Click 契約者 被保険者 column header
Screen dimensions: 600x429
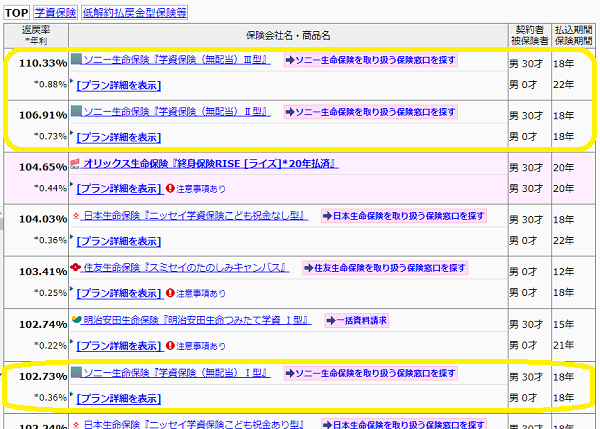tap(530, 35)
